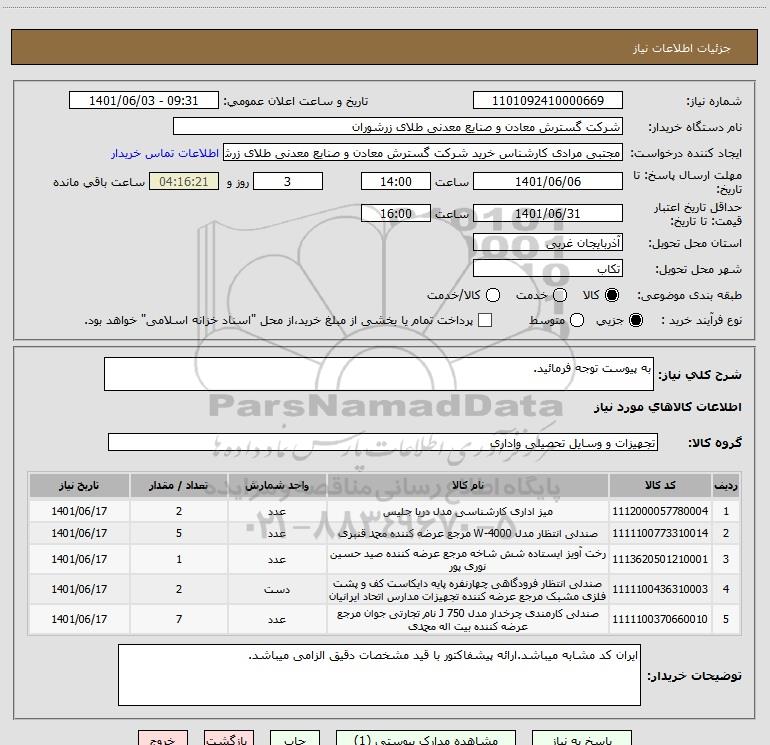Click the جزئیات اطلاعات نیاز header title
770x745 pixels.
(x=681, y=48)
